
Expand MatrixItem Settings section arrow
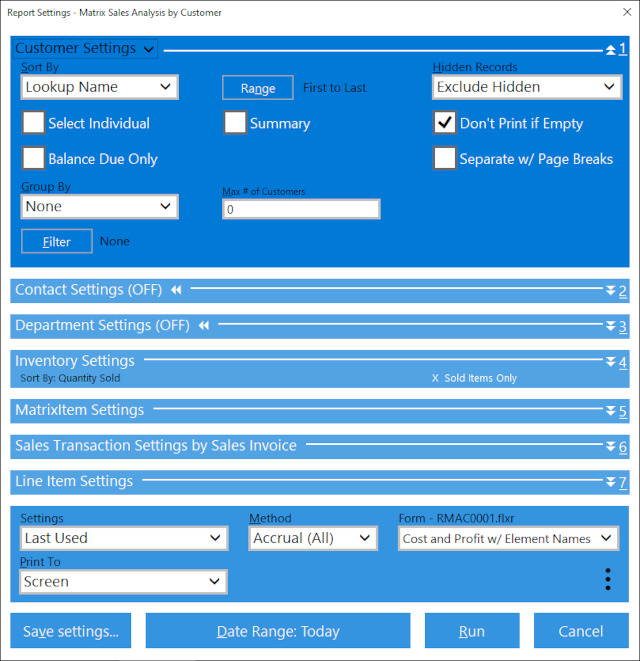click(x=611, y=411)
